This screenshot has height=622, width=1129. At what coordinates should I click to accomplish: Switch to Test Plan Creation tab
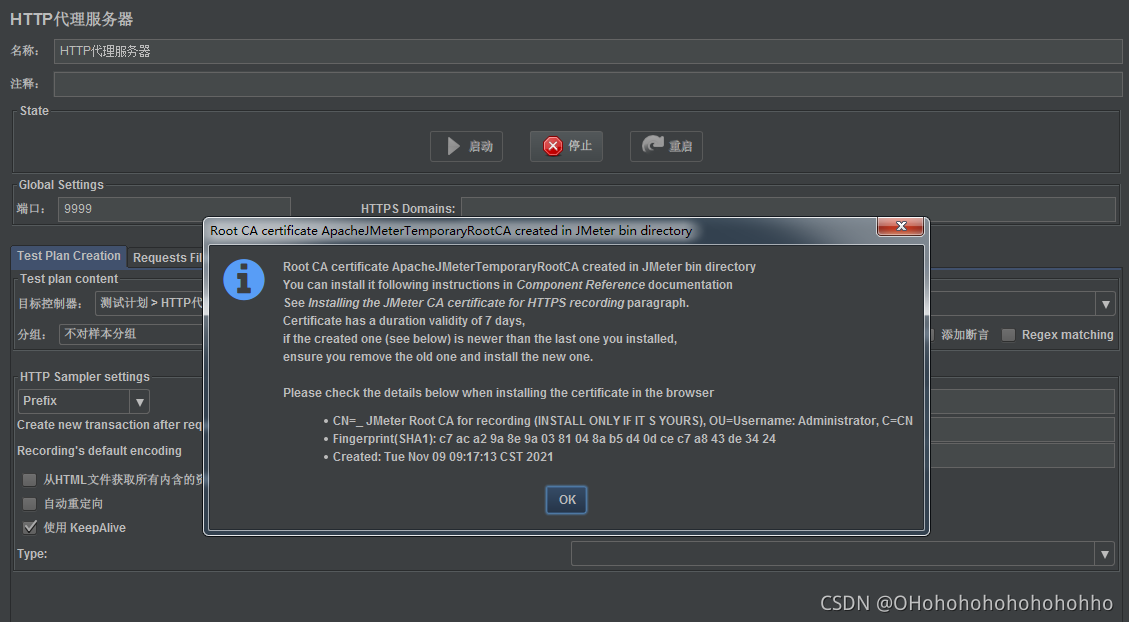coord(69,256)
